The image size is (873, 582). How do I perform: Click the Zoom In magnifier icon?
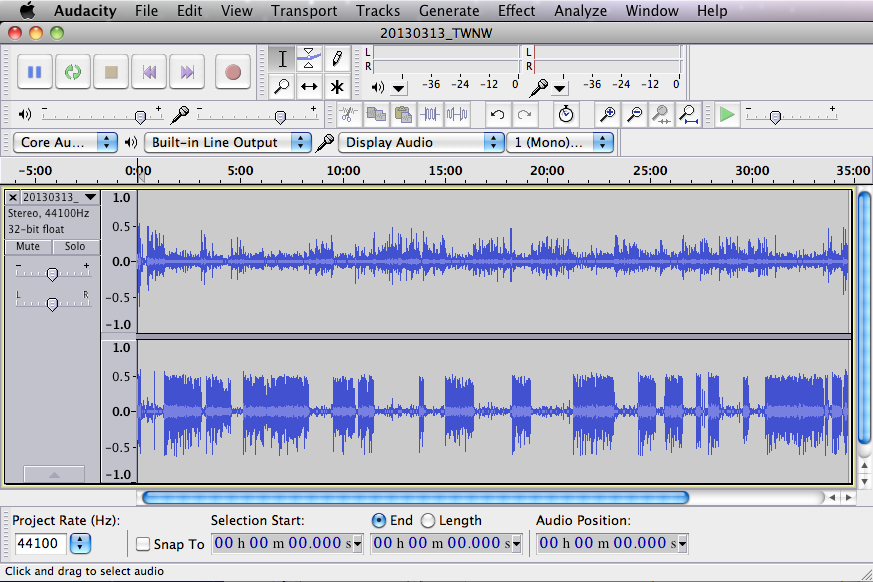[x=607, y=114]
